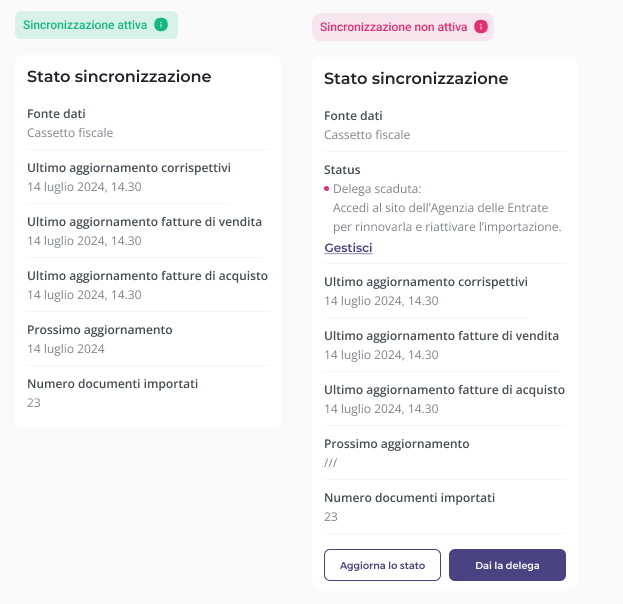The image size is (623, 604).
Task: Click the red dot before "Delega scaduta"
Action: click(x=326, y=188)
